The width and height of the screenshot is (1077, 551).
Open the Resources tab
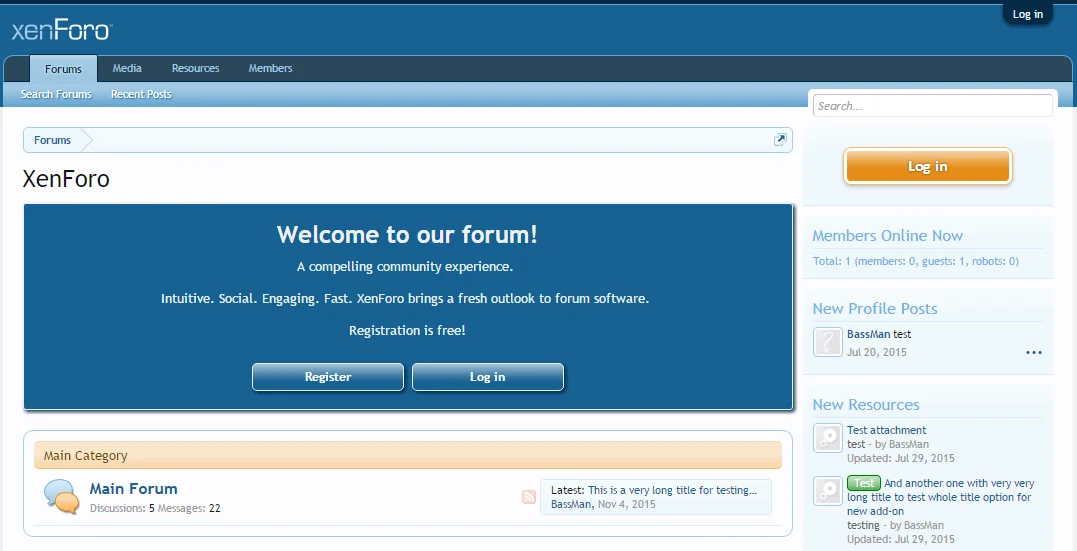(x=195, y=68)
